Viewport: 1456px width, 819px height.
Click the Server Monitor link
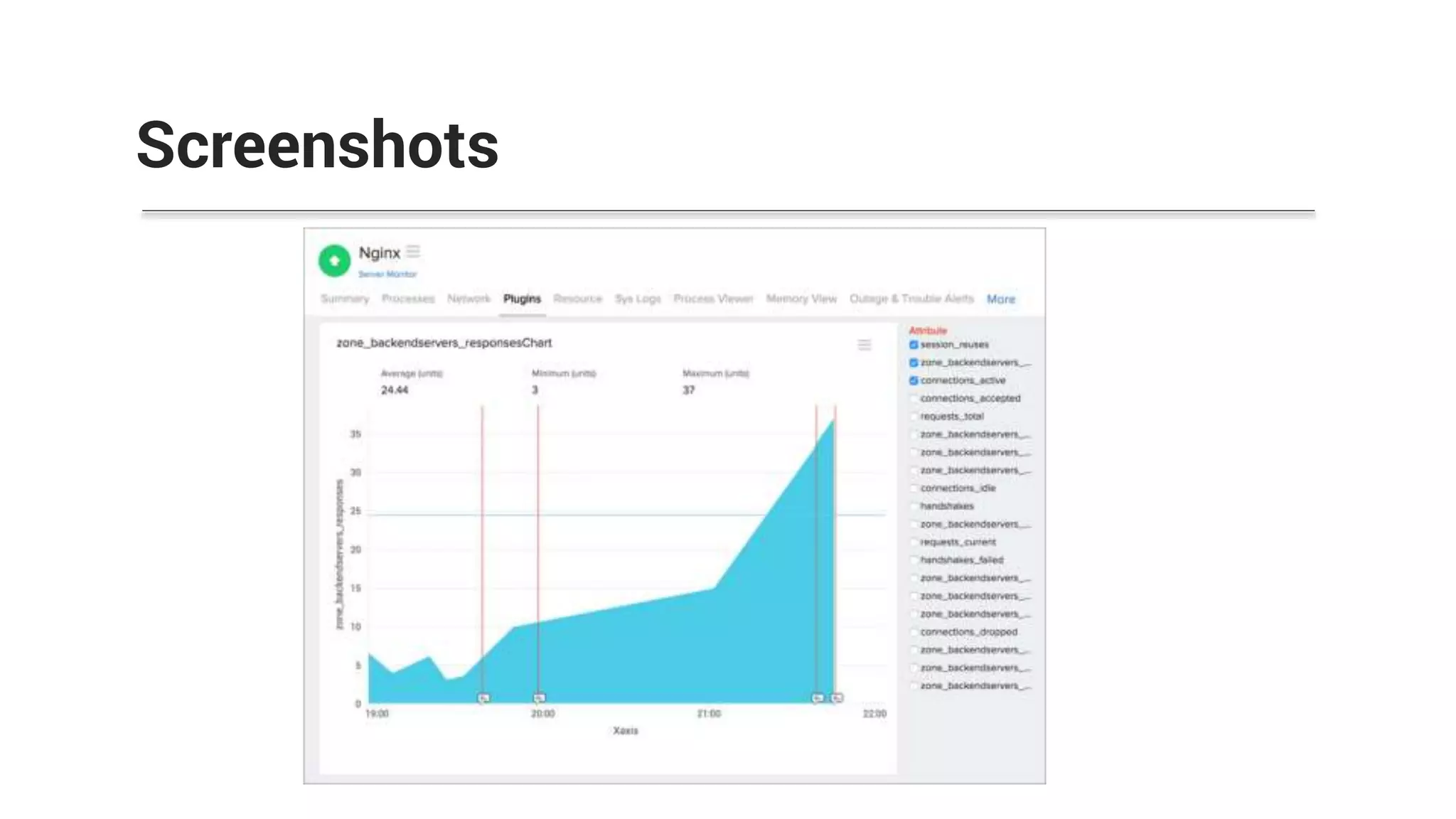pyautogui.click(x=387, y=274)
